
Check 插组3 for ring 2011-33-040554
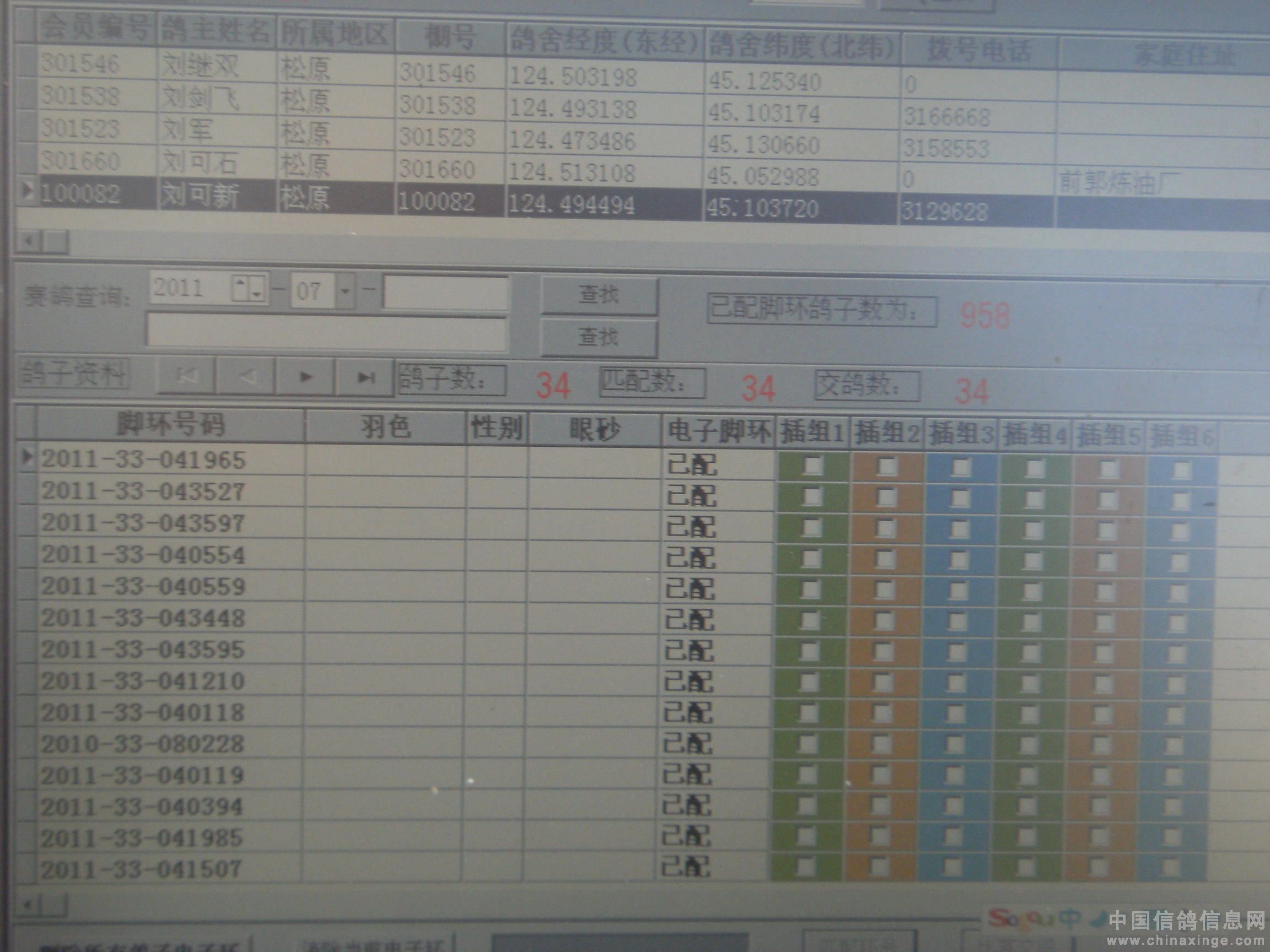[959, 559]
